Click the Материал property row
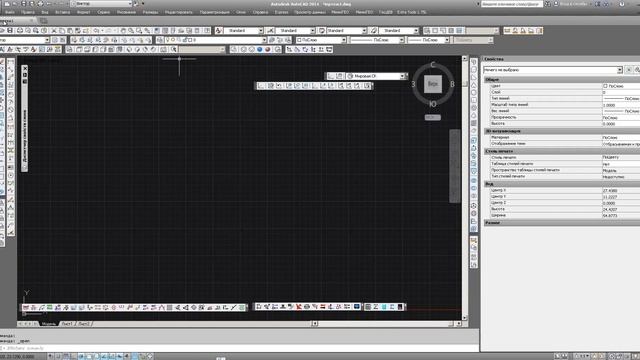This screenshot has width=640, height=360. click(565, 138)
